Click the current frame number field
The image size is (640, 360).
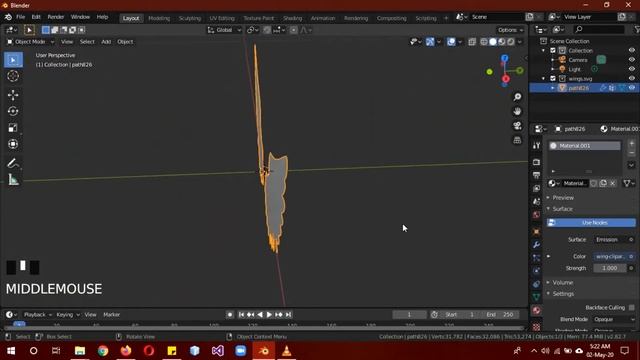[409, 315]
